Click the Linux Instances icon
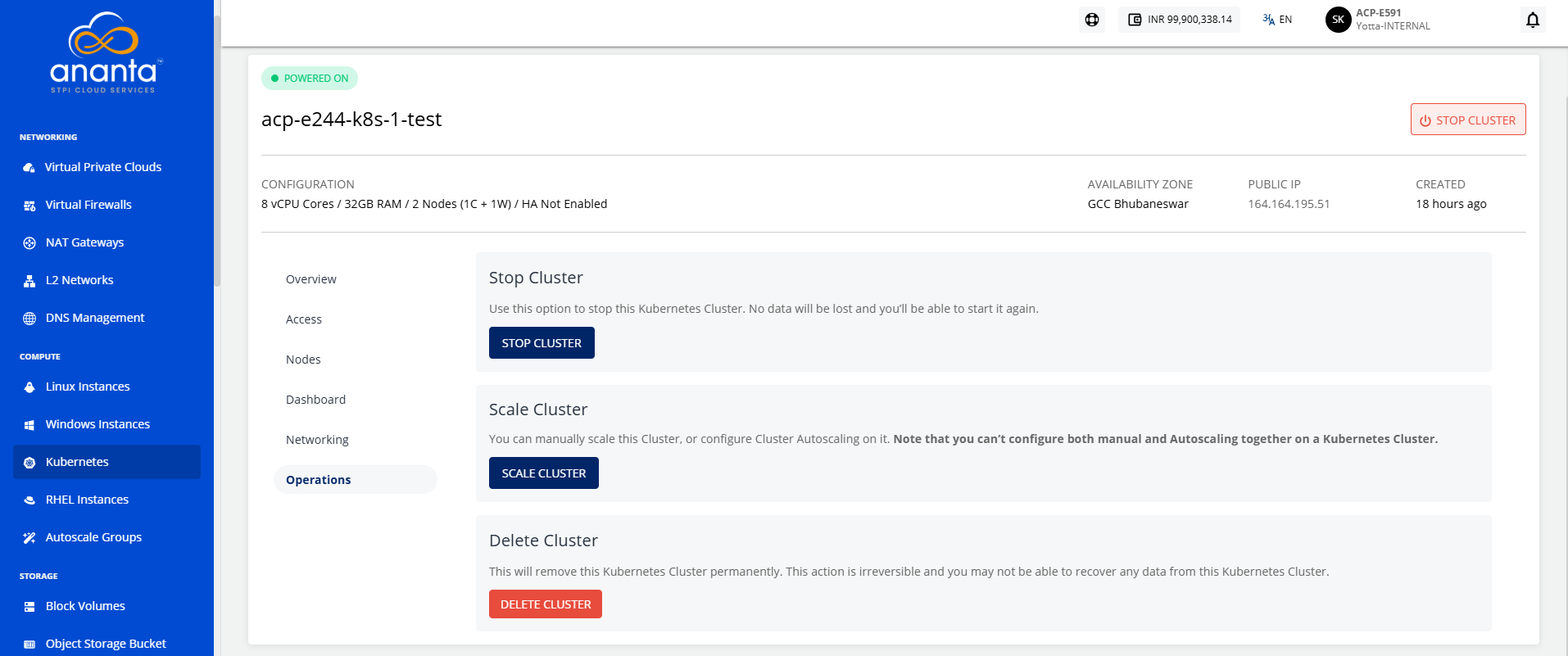This screenshot has width=1568, height=656. (x=29, y=387)
